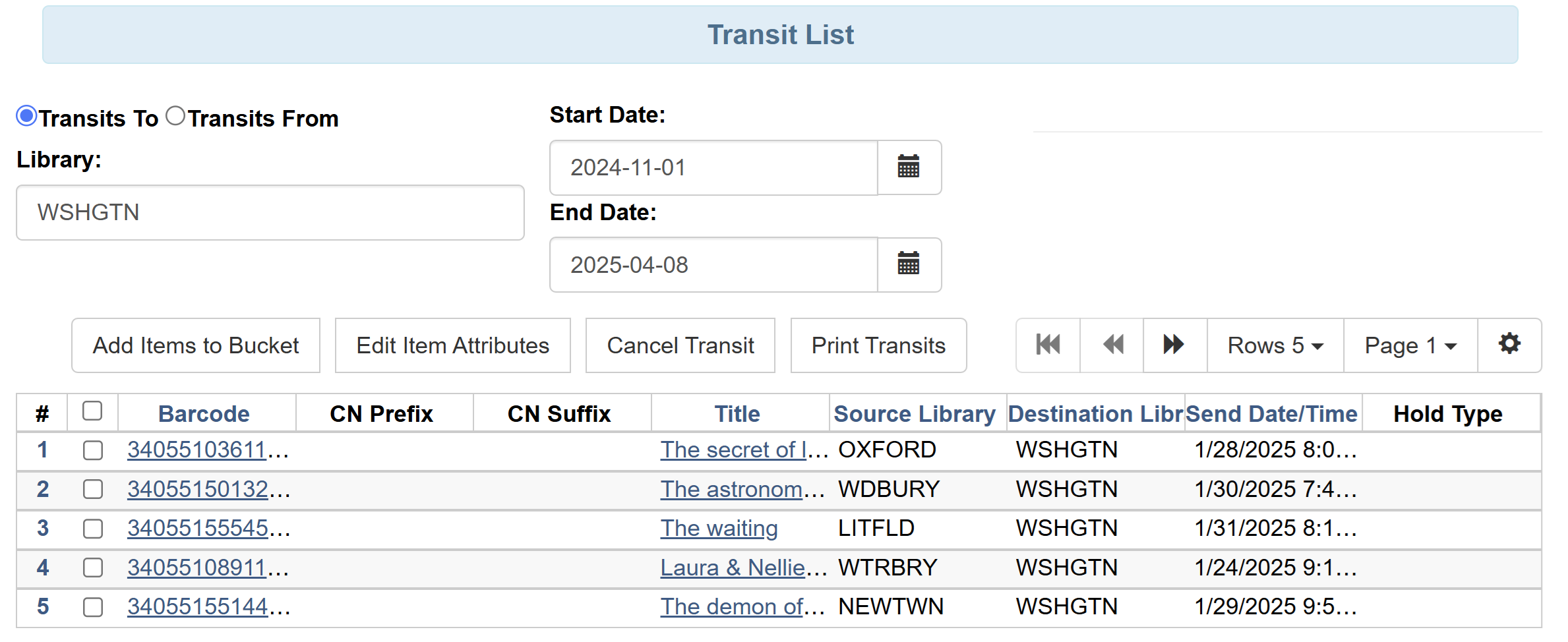Screen dimensions: 1568x642
Task: Advance to the next page of results
Action: [x=1174, y=345]
